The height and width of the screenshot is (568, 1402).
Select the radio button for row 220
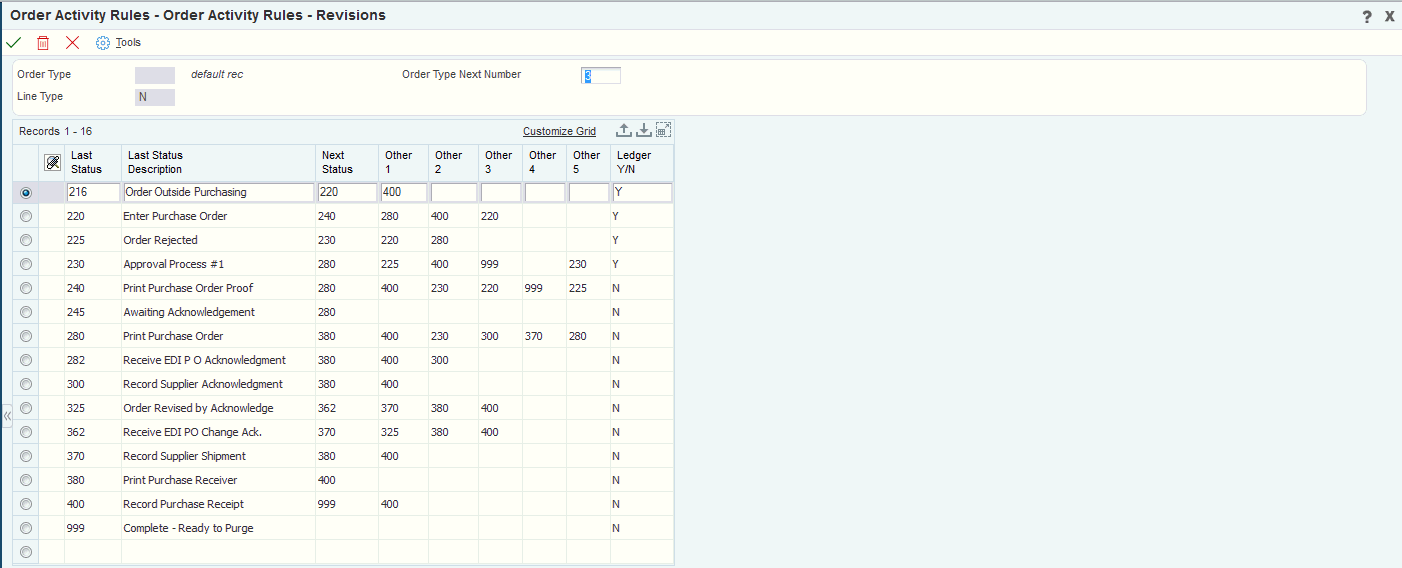(x=26, y=216)
